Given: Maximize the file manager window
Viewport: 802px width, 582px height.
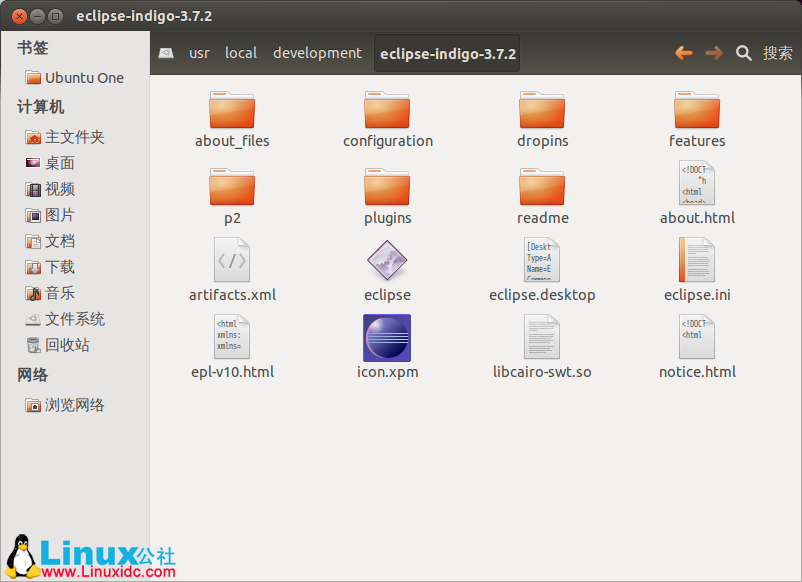Looking at the screenshot, I should [x=55, y=16].
